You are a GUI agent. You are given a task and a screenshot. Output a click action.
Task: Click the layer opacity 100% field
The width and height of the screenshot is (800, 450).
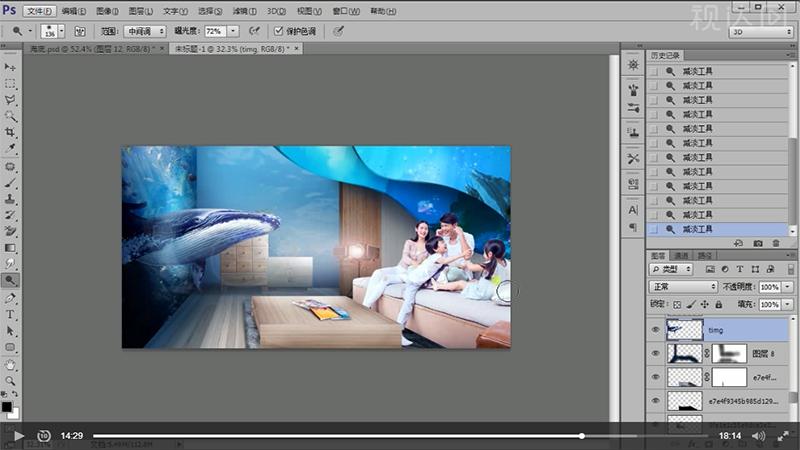coord(768,286)
